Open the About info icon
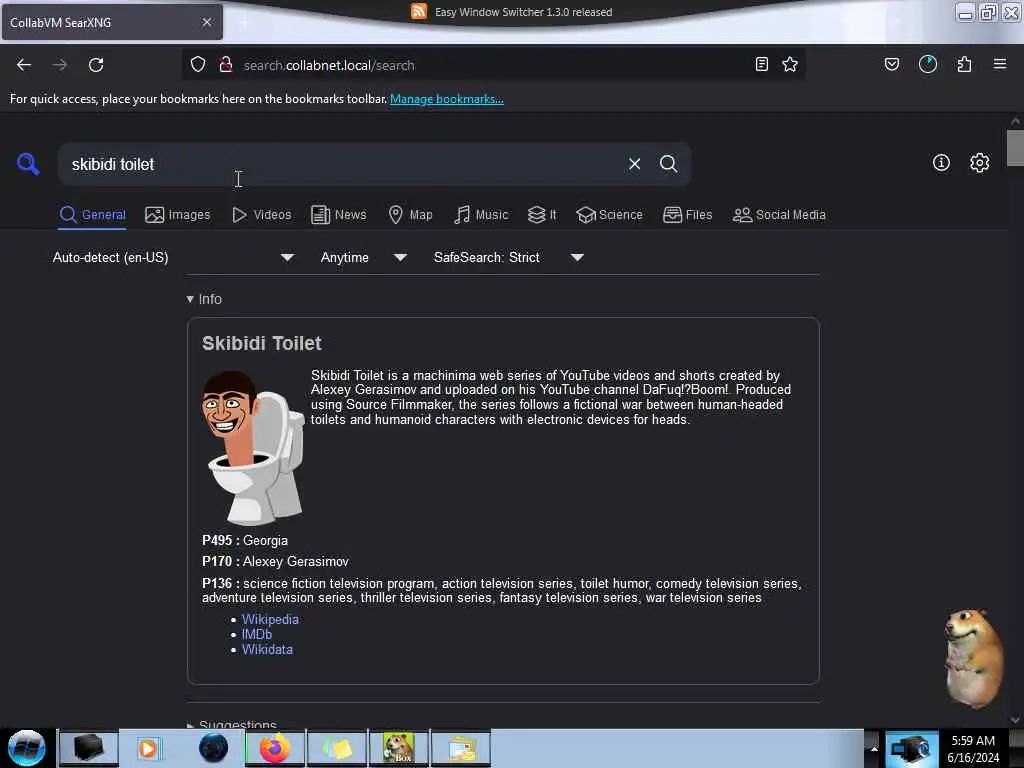Viewport: 1024px width, 768px height. [941, 163]
